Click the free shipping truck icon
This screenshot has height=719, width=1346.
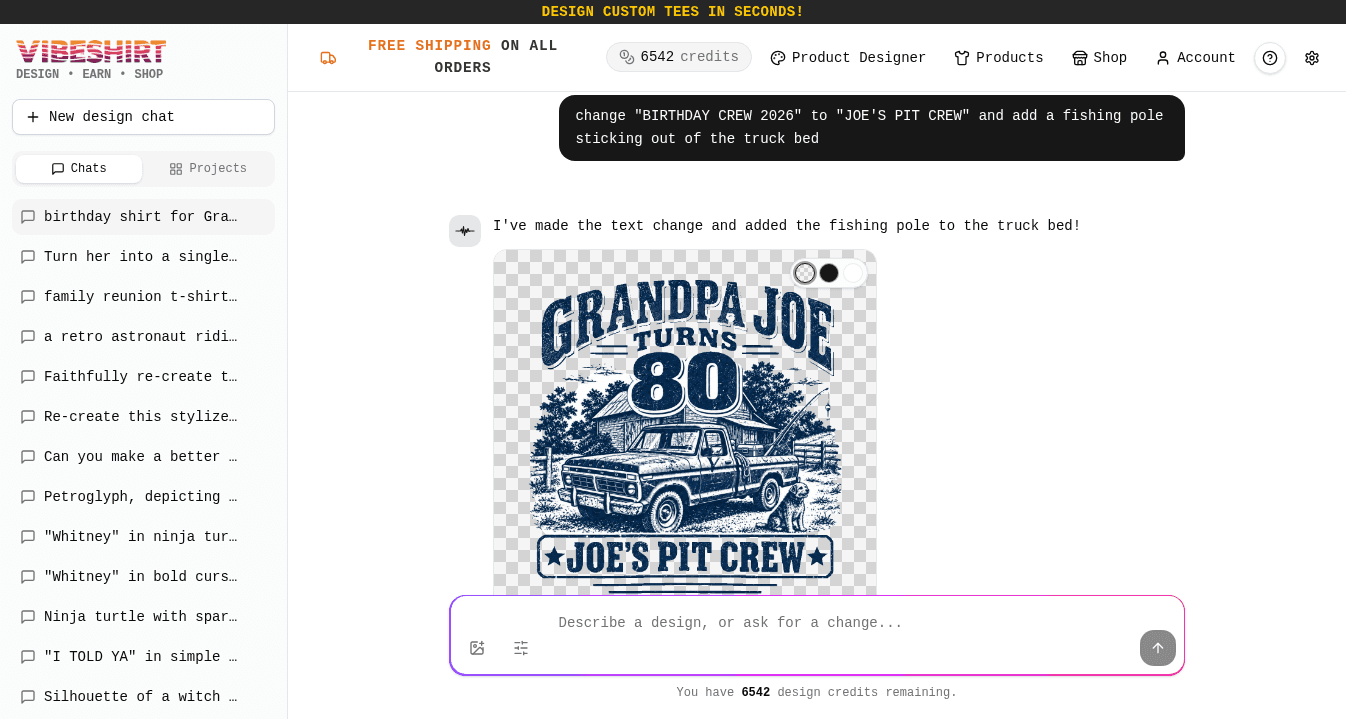click(328, 58)
